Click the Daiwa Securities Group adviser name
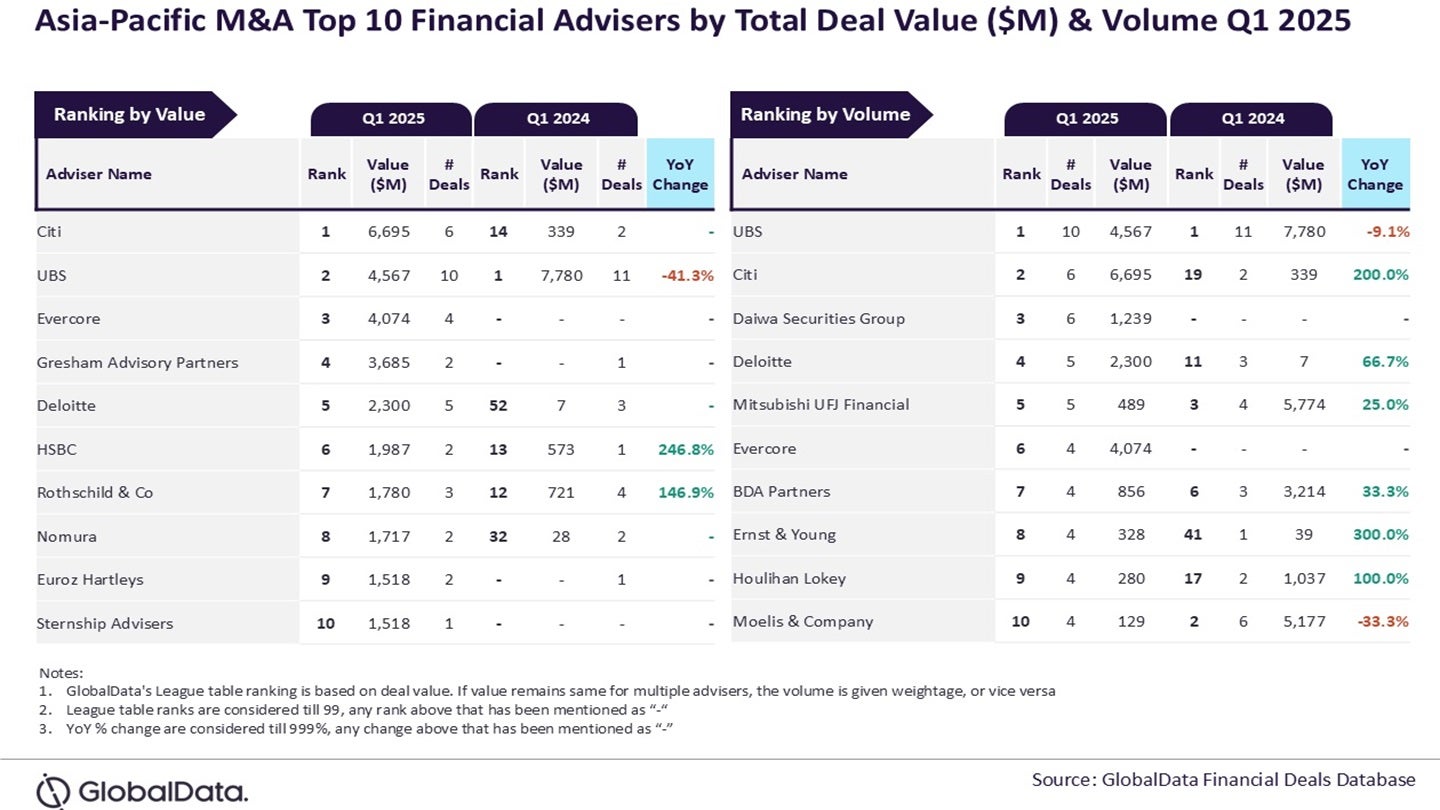This screenshot has width=1440, height=810. point(818,318)
